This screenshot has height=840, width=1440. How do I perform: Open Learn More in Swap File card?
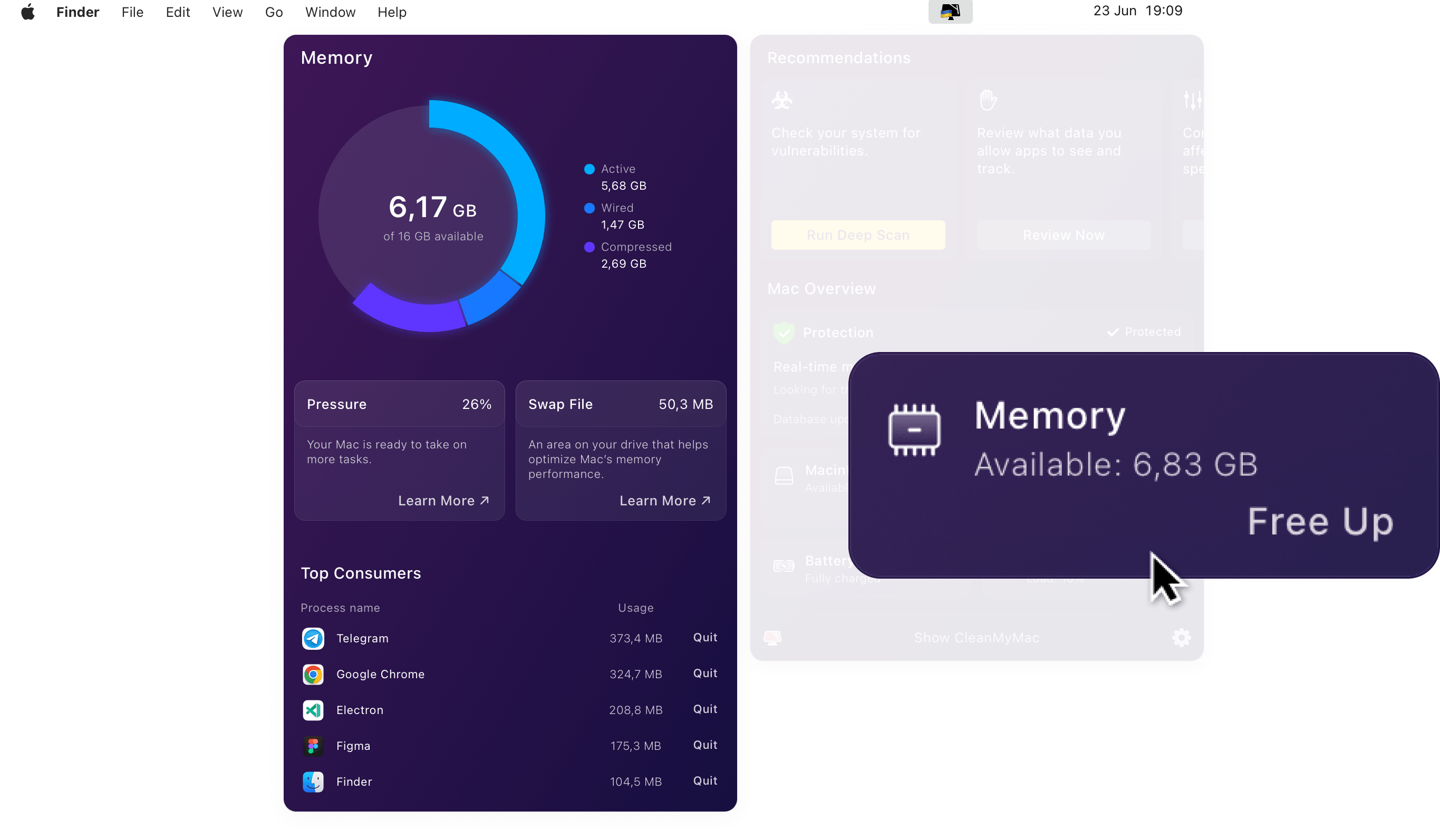click(665, 501)
